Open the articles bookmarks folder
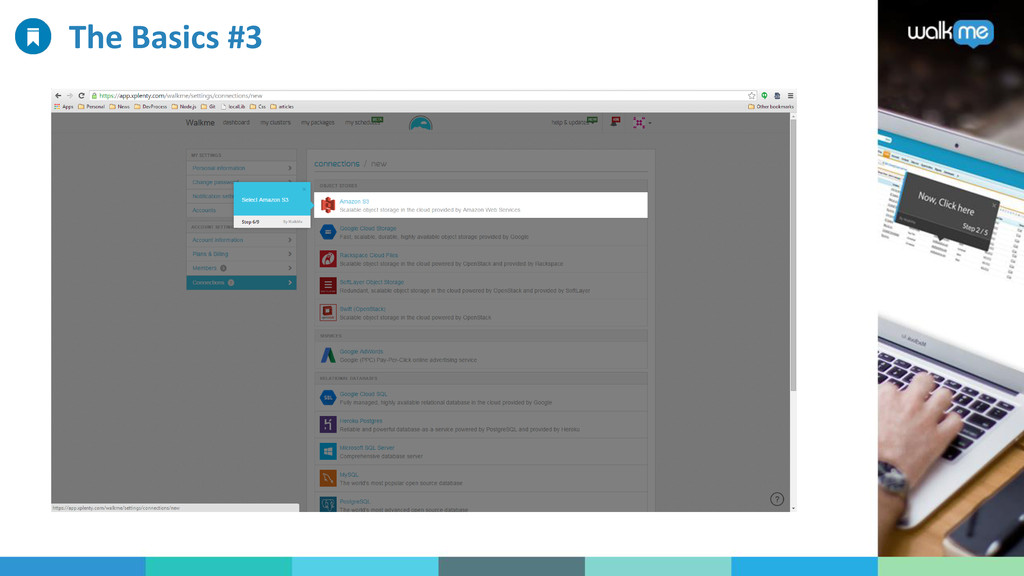Image resolution: width=1024 pixels, height=576 pixels. (282, 106)
